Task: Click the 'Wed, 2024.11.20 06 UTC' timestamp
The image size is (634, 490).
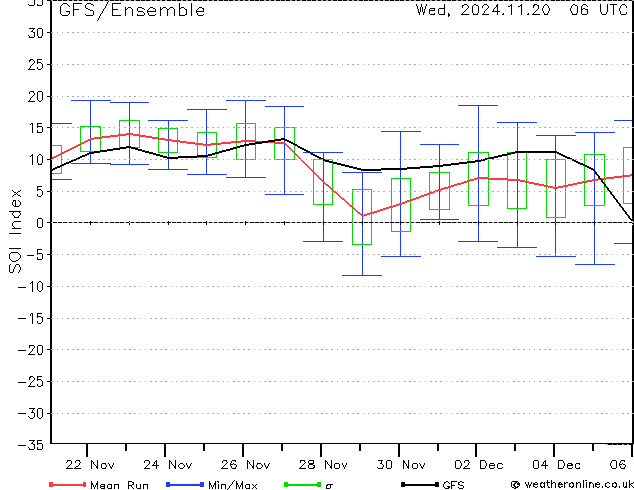Action: [521, 10]
